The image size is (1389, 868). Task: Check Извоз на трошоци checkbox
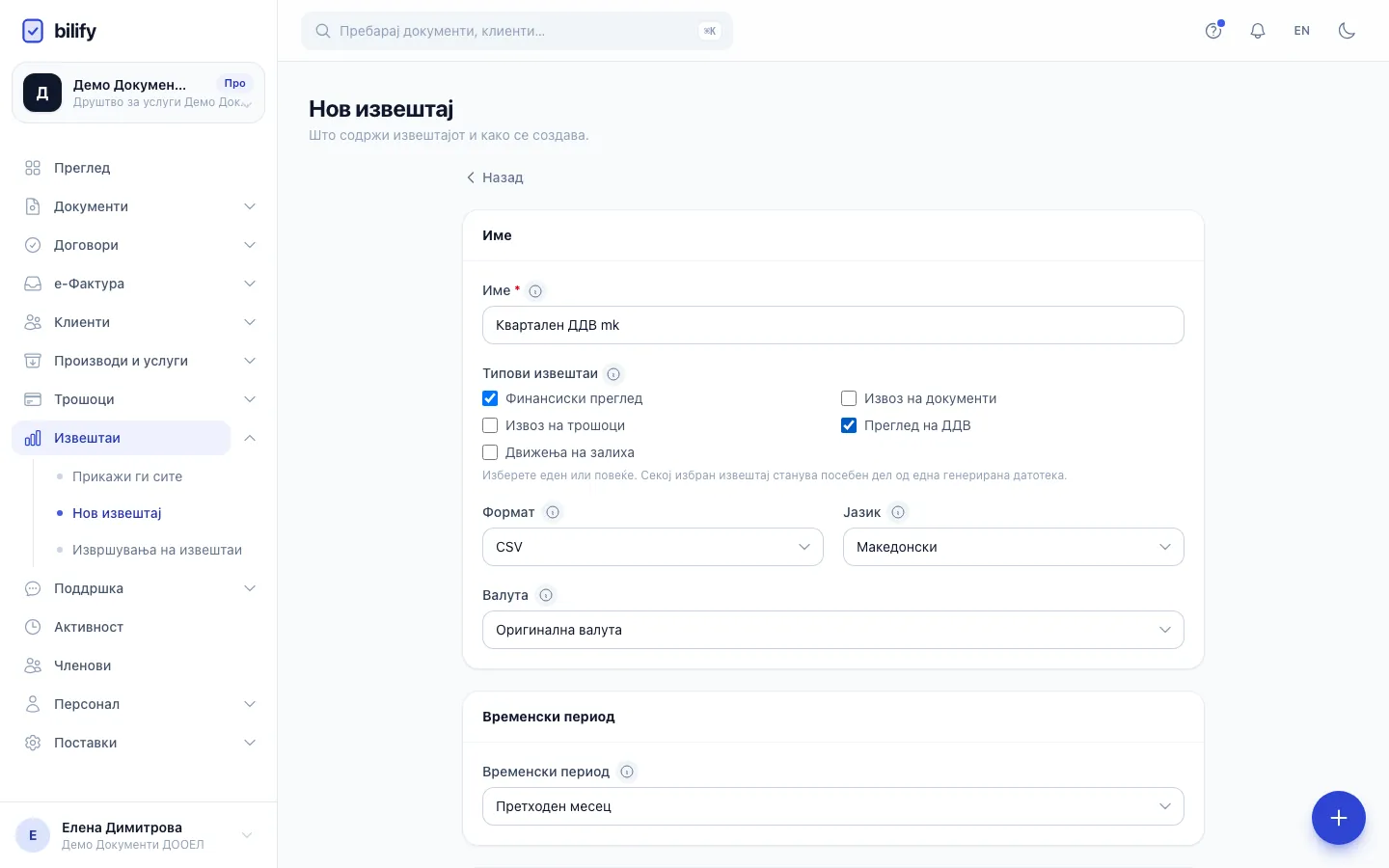pyautogui.click(x=490, y=425)
